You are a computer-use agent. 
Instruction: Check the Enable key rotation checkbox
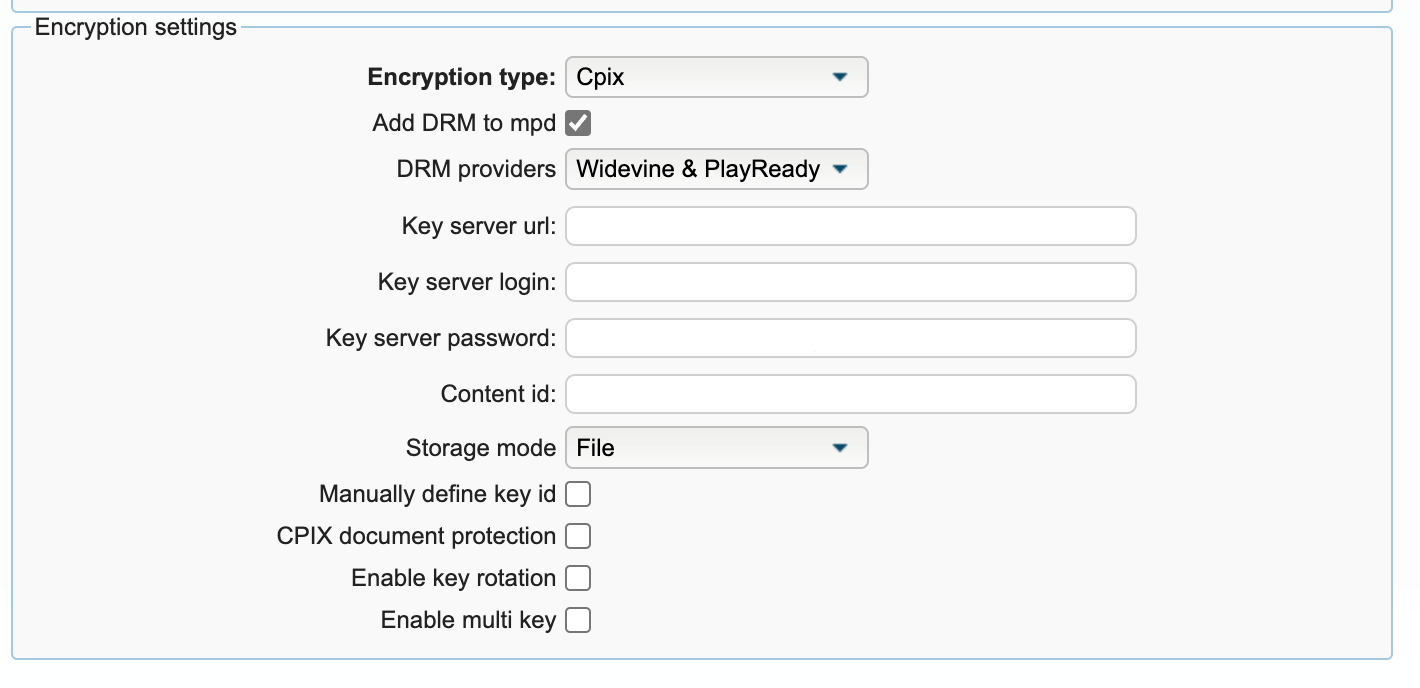coord(578,578)
